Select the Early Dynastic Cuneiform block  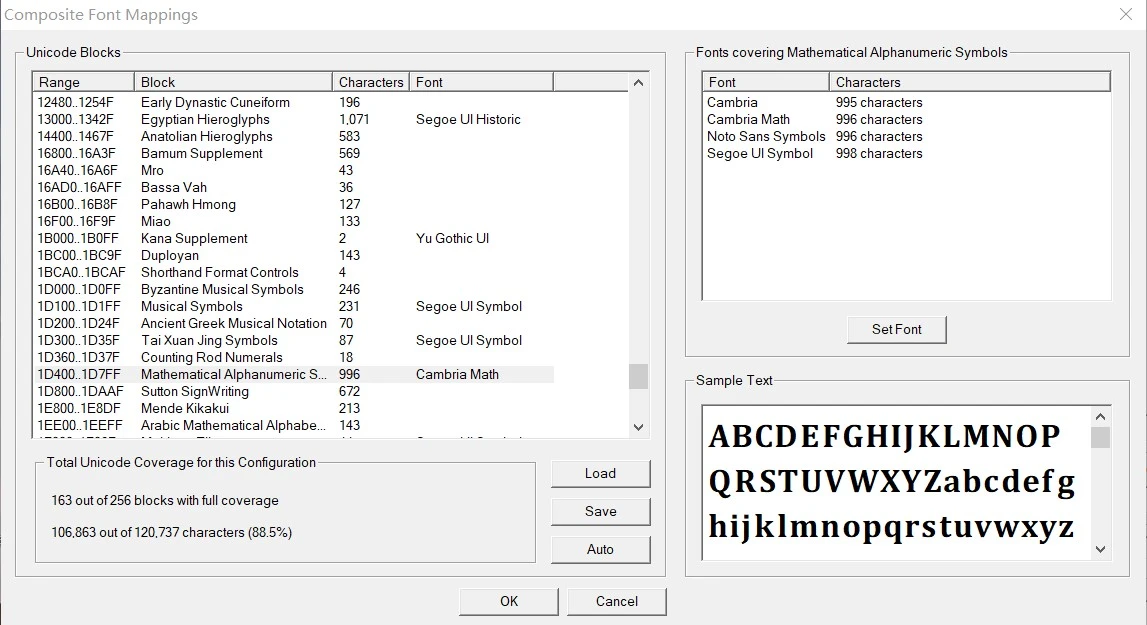click(294, 102)
